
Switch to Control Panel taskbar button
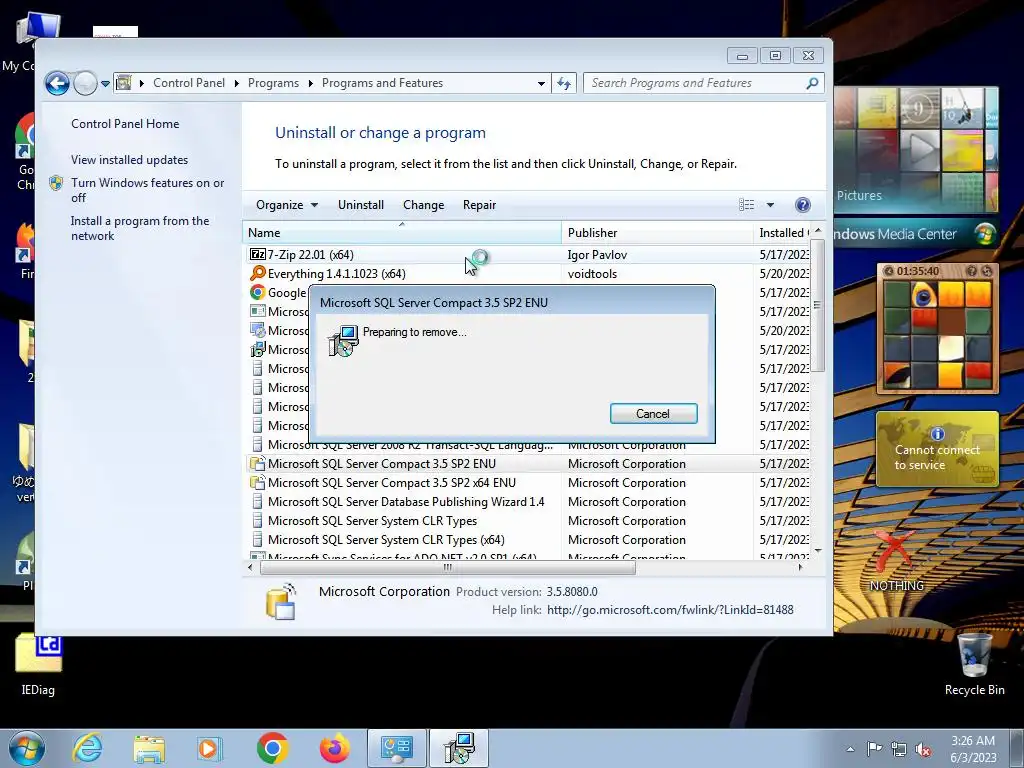pyautogui.click(x=396, y=748)
